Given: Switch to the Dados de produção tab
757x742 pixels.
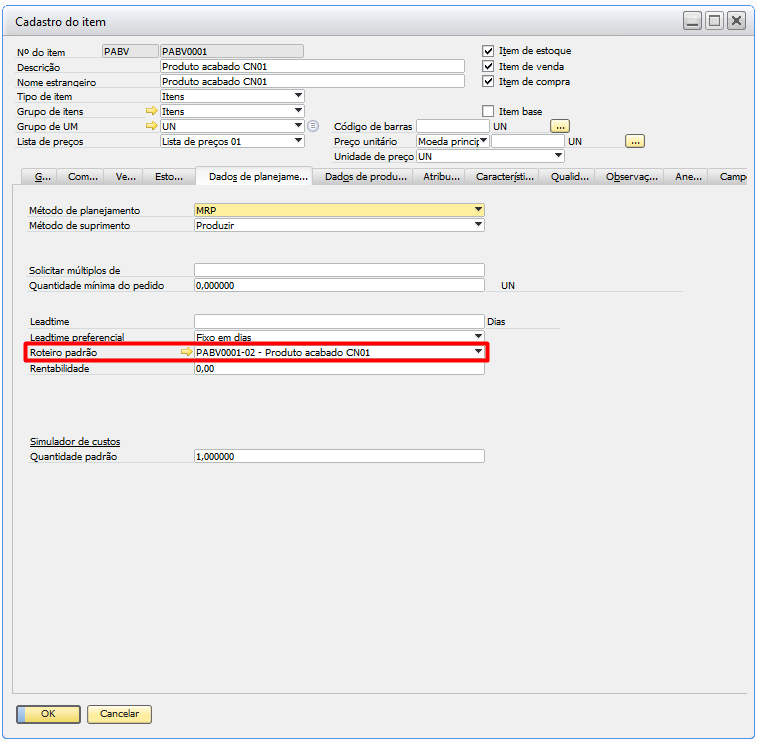Looking at the screenshot, I should pyautogui.click(x=367, y=177).
